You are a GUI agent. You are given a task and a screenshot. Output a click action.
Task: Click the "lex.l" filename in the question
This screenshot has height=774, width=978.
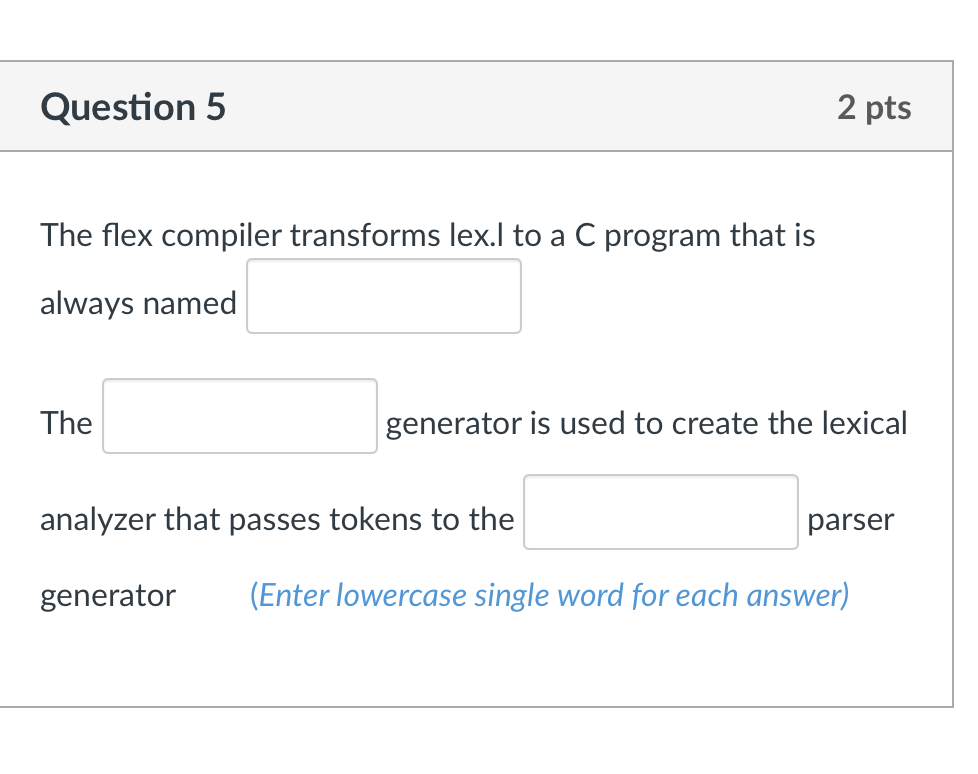pyautogui.click(x=476, y=235)
